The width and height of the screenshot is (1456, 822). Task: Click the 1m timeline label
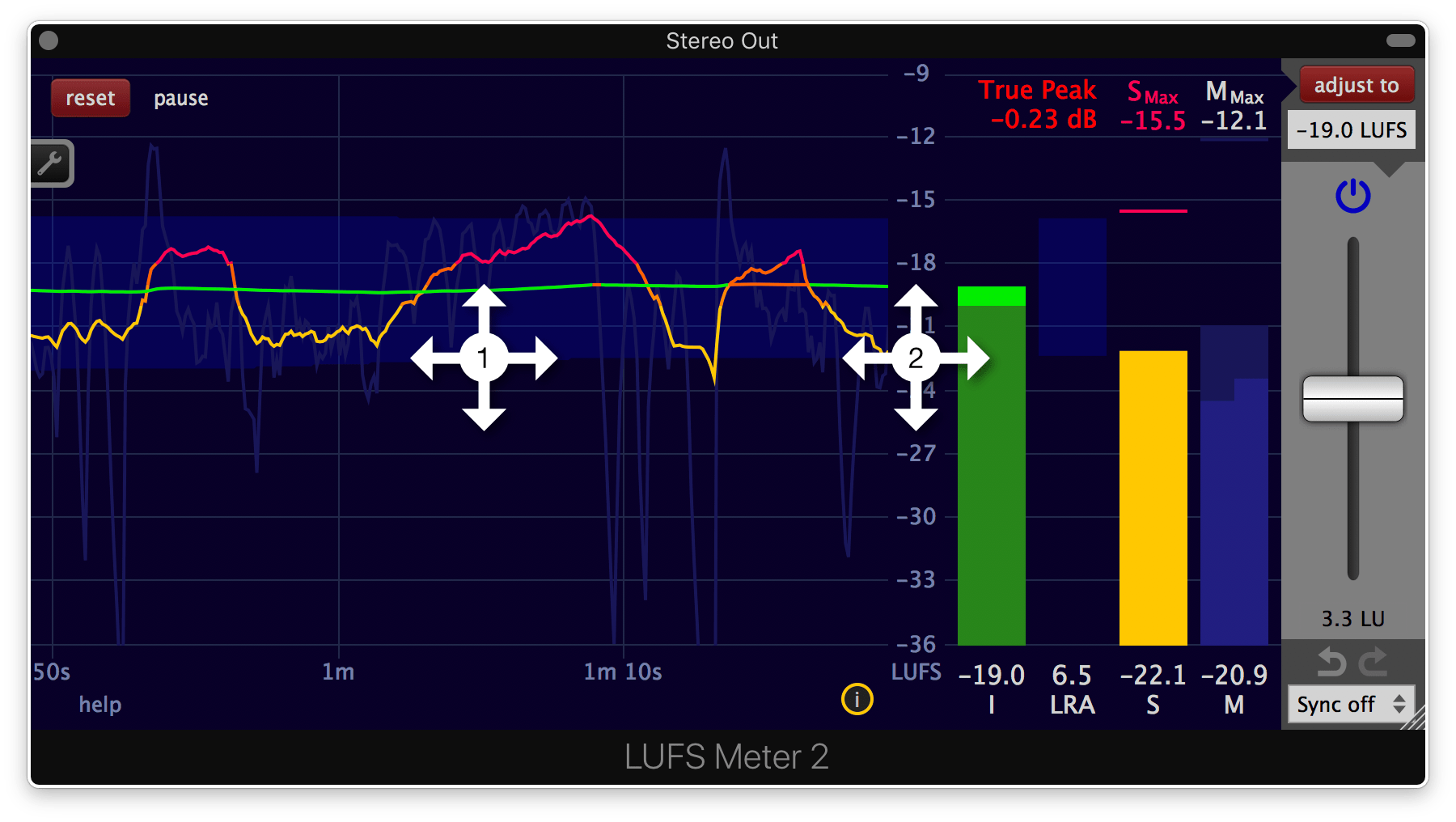pos(338,672)
